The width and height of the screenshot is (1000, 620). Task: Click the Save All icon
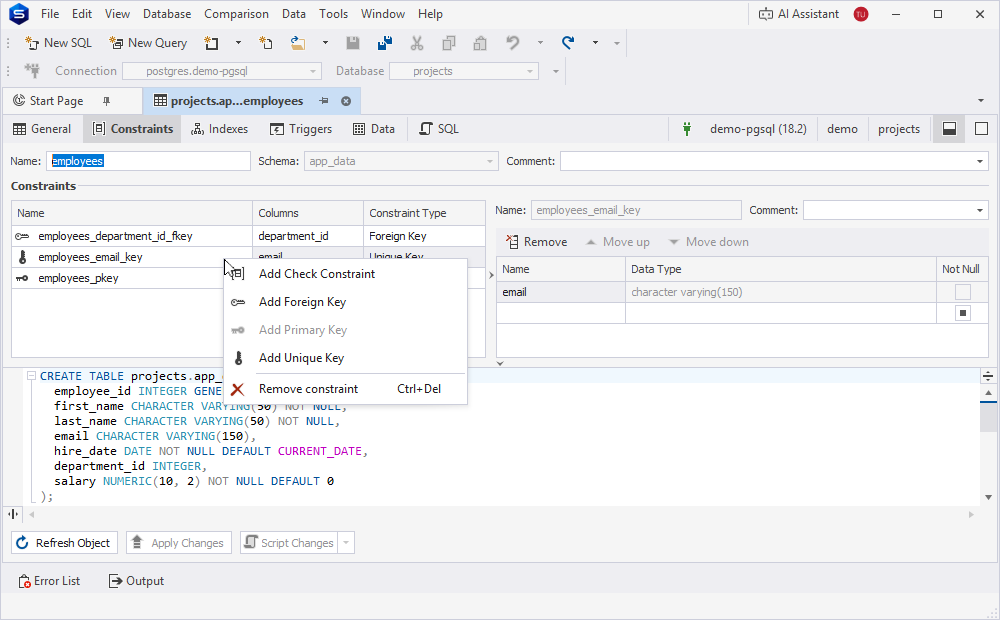385,43
